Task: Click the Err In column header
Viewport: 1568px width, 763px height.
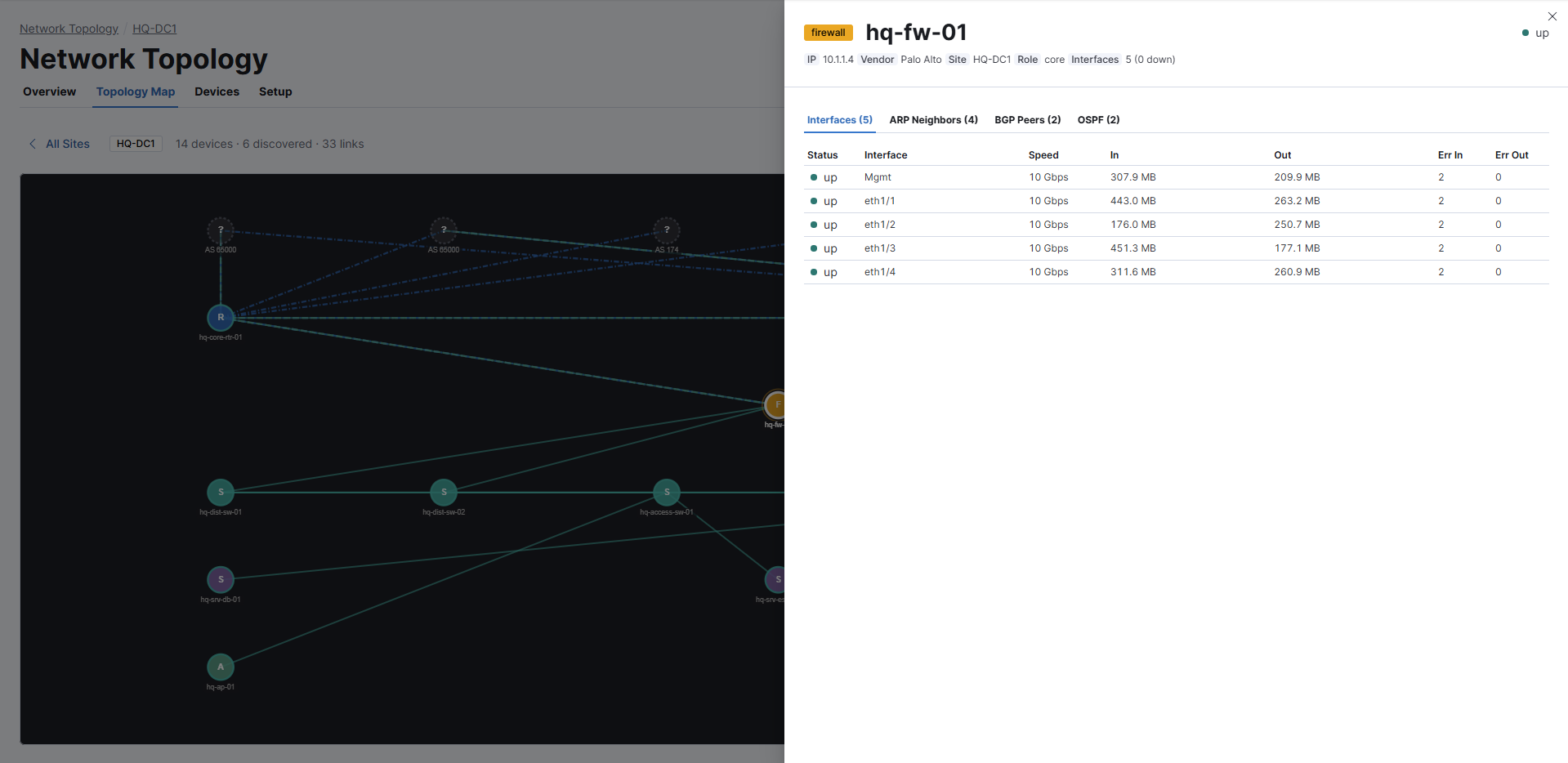Action: pyautogui.click(x=1450, y=155)
